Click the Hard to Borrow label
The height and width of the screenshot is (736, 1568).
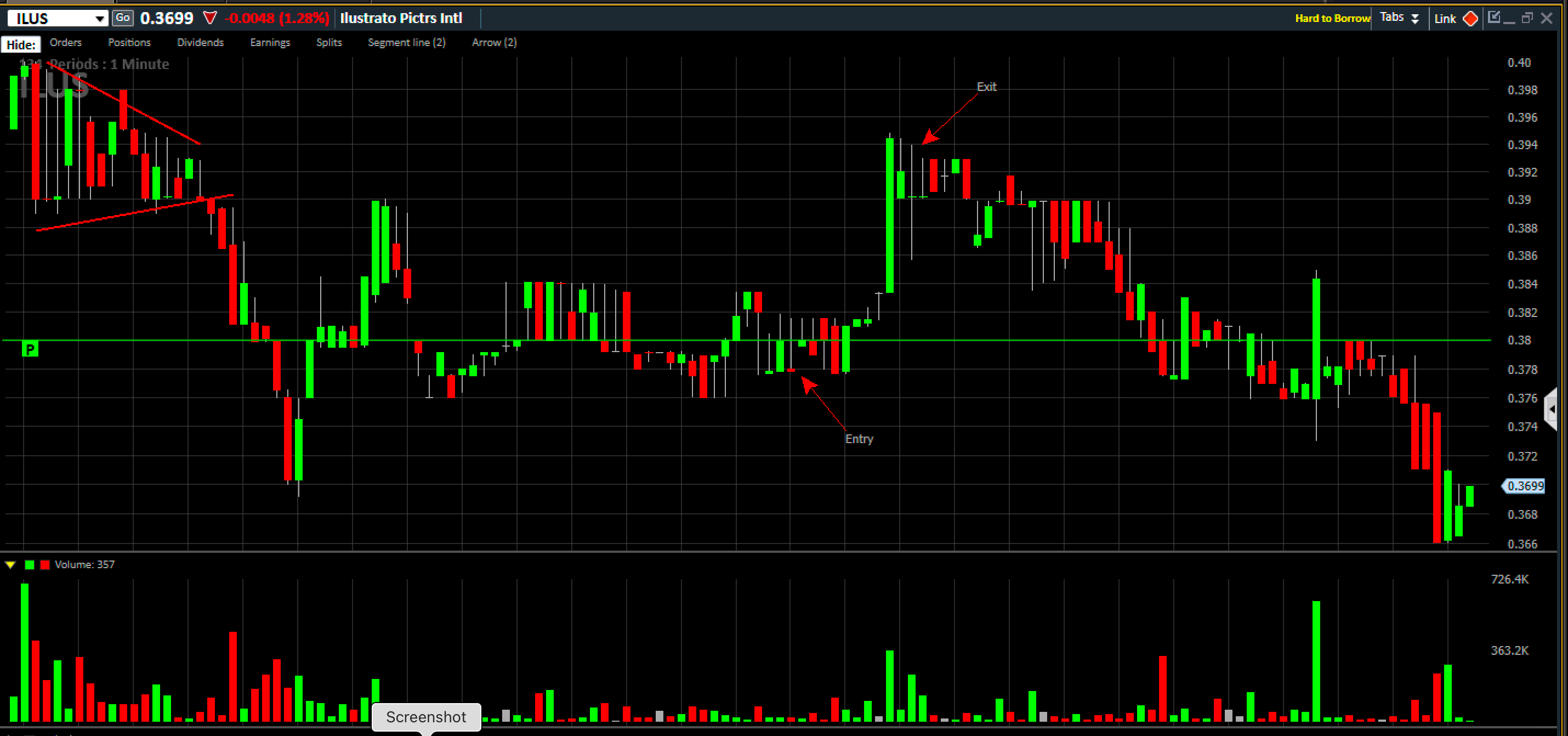(1332, 18)
